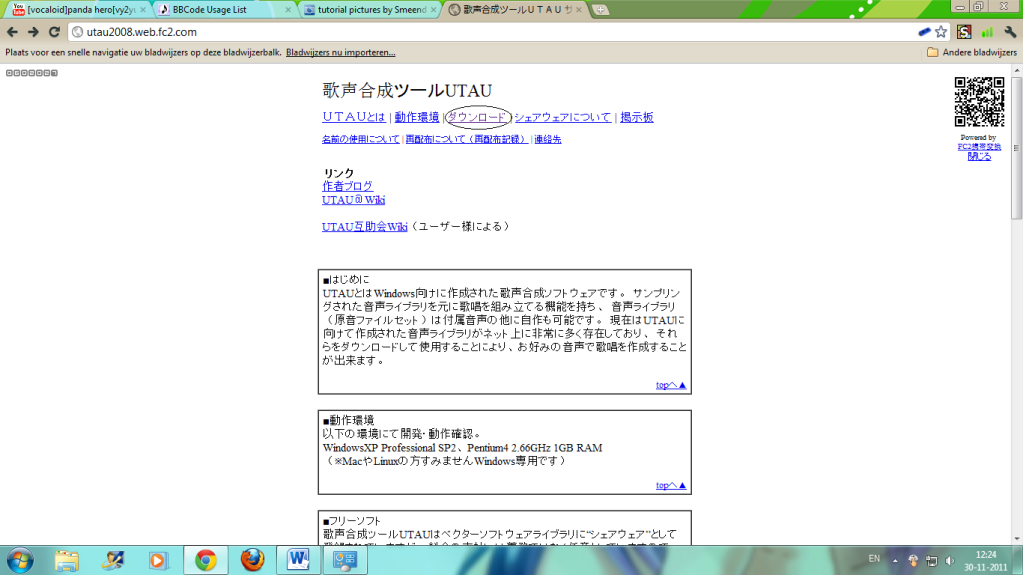
Task: Click top link in はじめに box
Action: point(671,385)
